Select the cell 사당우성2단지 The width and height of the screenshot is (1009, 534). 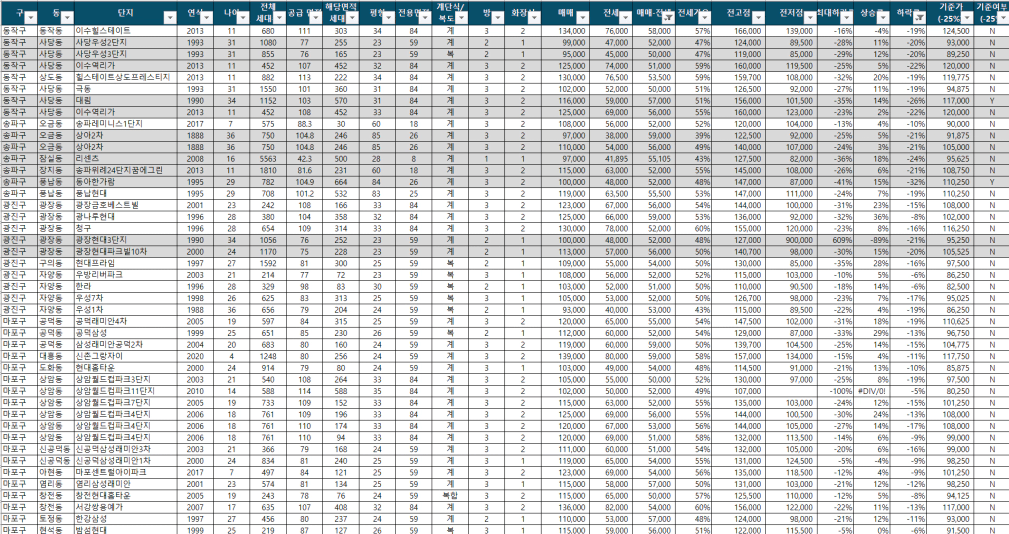125,42
